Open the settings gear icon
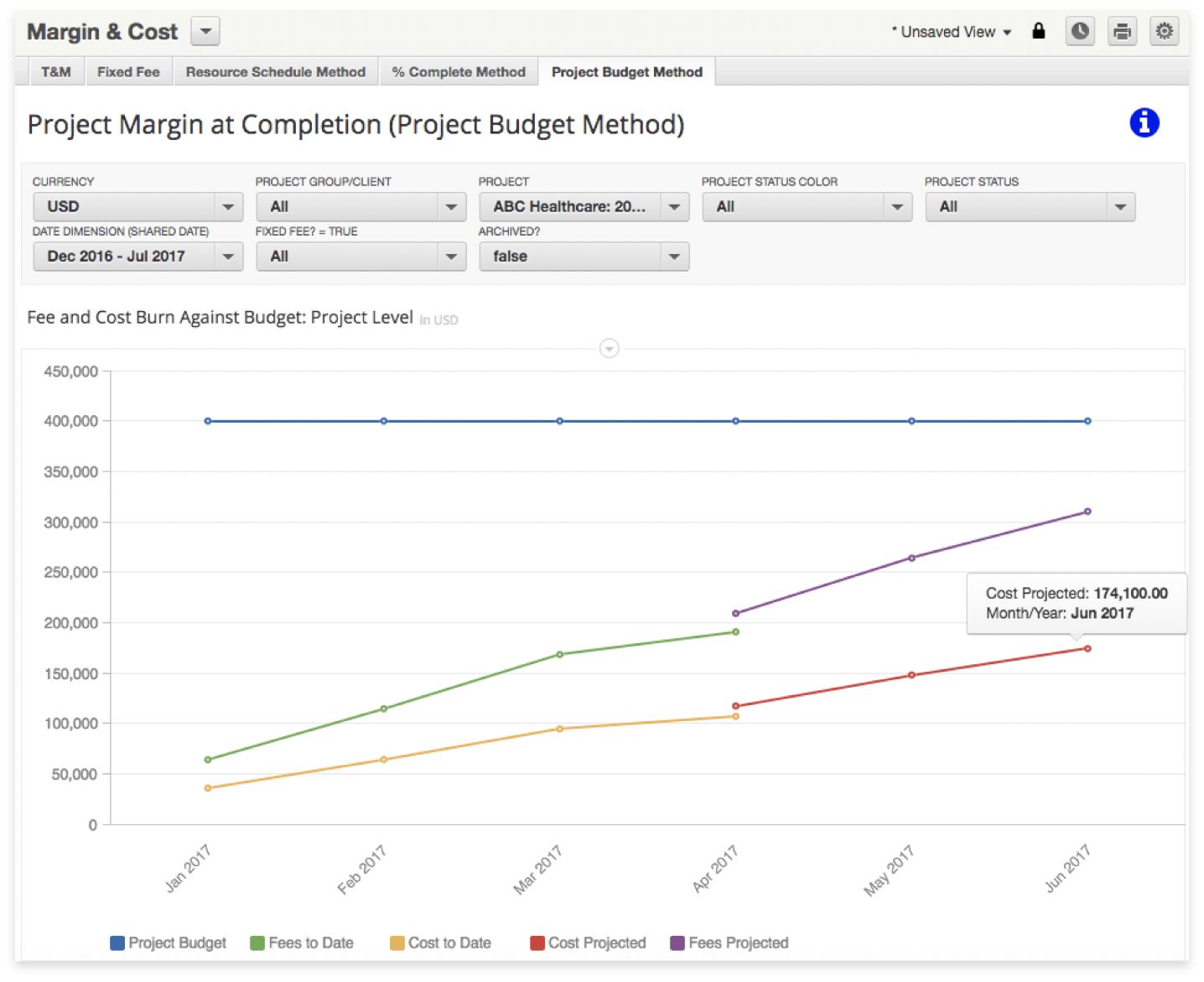 pyautogui.click(x=1164, y=31)
